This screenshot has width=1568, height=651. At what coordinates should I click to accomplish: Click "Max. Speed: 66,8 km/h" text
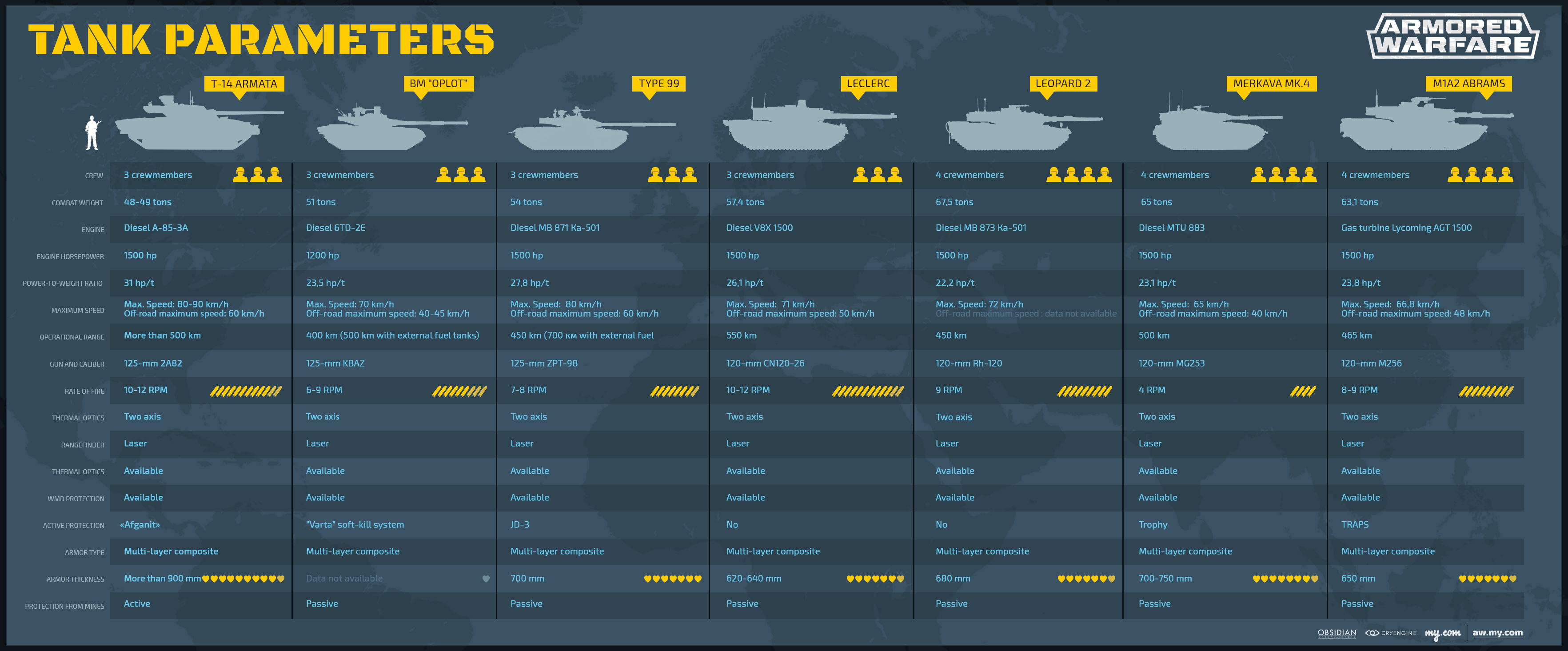[1390, 304]
